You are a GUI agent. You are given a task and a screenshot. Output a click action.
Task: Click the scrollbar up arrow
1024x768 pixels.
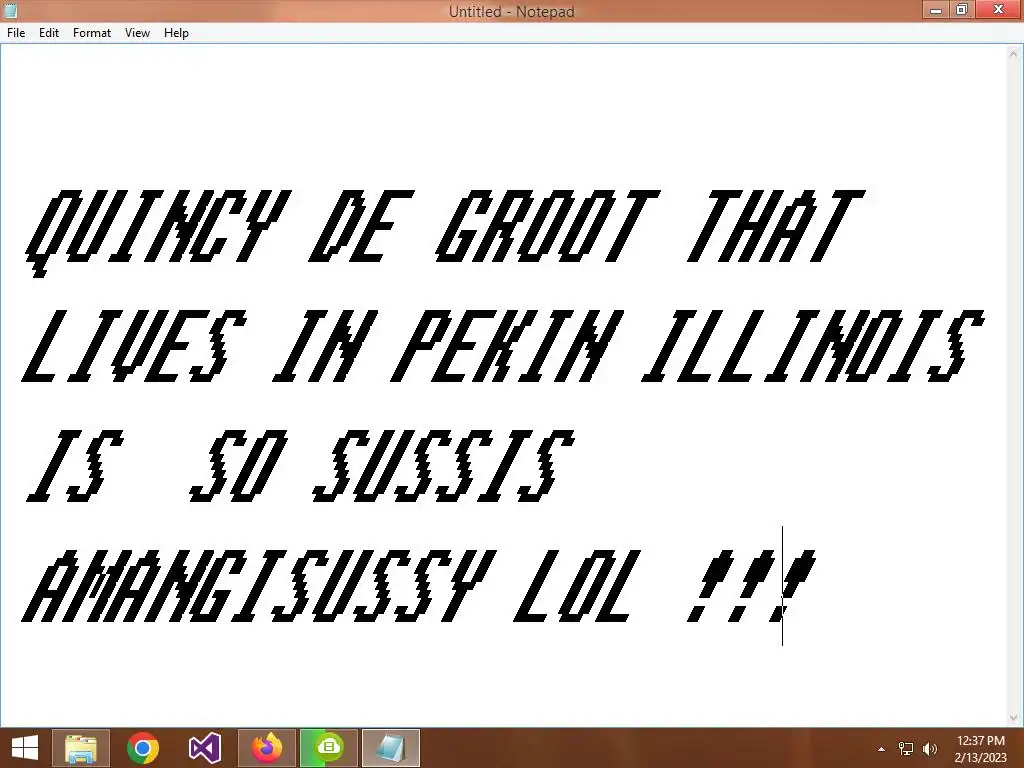click(1014, 54)
